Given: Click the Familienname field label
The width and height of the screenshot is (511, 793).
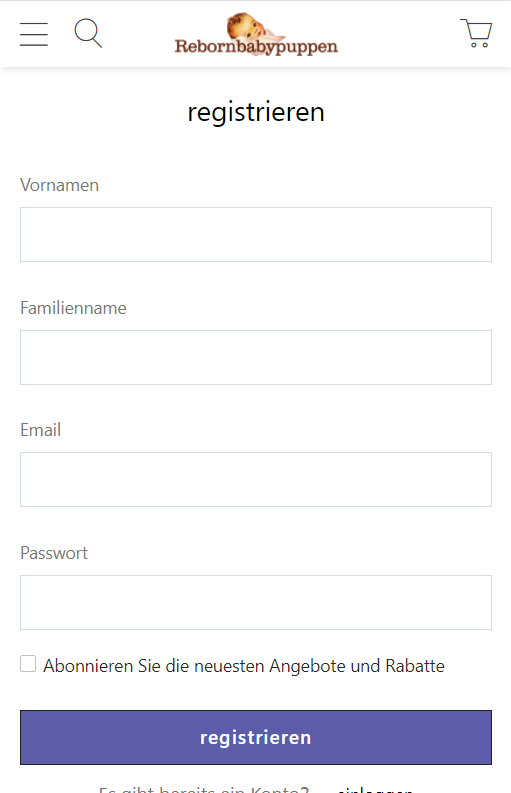Looking at the screenshot, I should pos(73,308).
